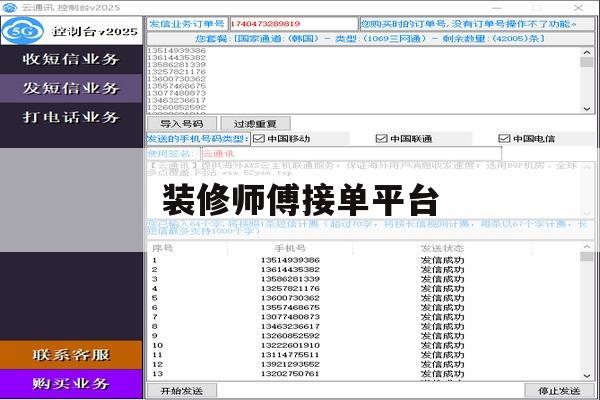Click up arrow of results table scrollbar
The height and width of the screenshot is (400, 600).
coord(587,247)
